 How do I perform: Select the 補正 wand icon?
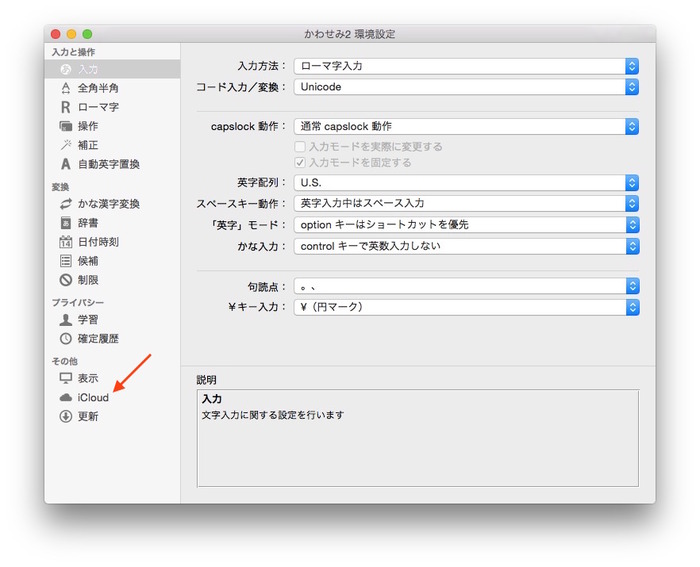(66, 145)
